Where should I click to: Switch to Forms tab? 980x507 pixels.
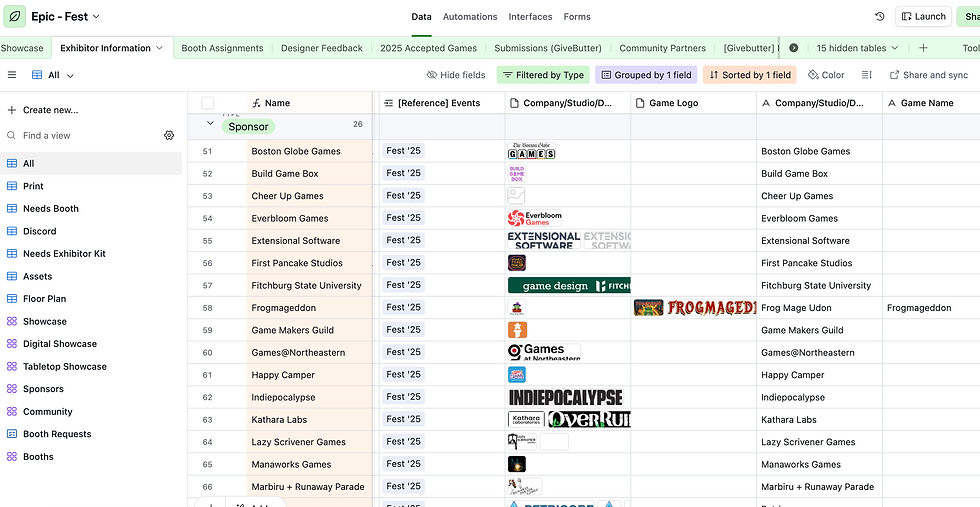(577, 17)
